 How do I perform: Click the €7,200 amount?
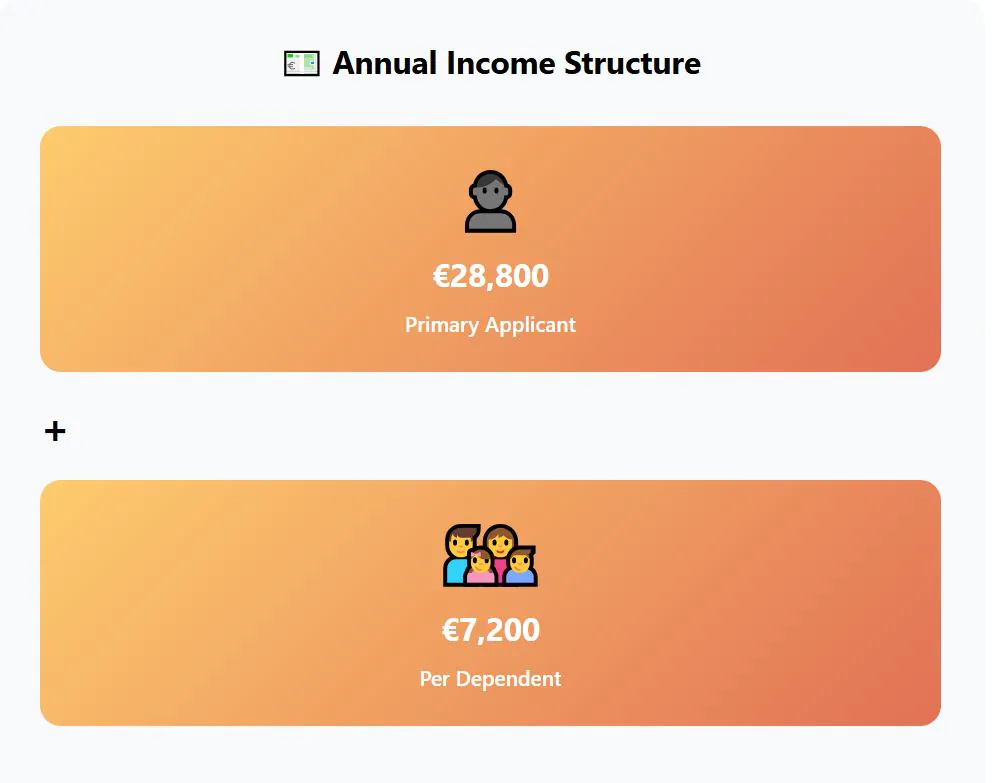[x=490, y=630]
